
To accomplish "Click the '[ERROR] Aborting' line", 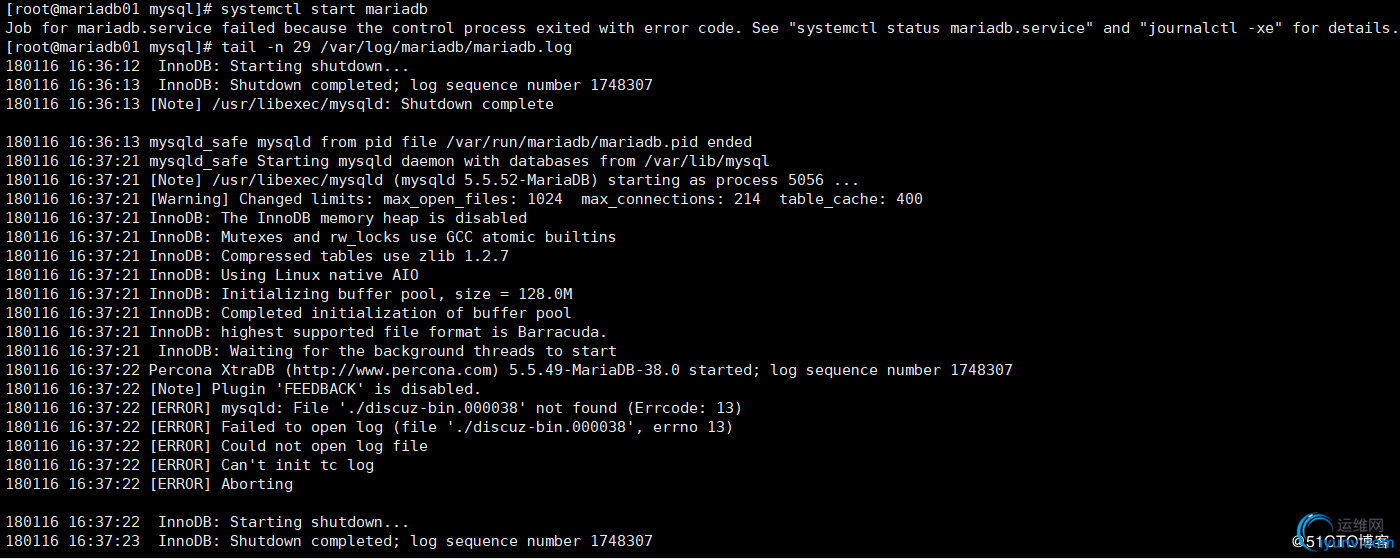I will coord(149,484).
